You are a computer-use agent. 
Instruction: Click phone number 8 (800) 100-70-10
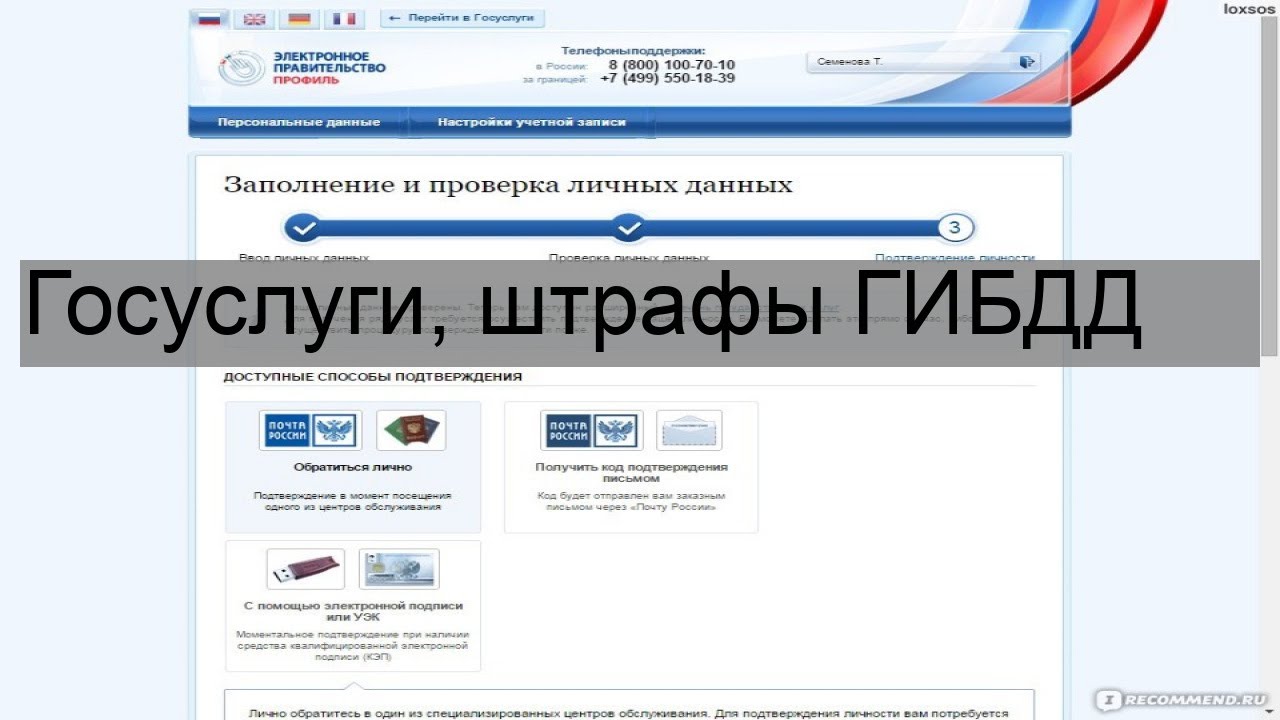tap(672, 65)
